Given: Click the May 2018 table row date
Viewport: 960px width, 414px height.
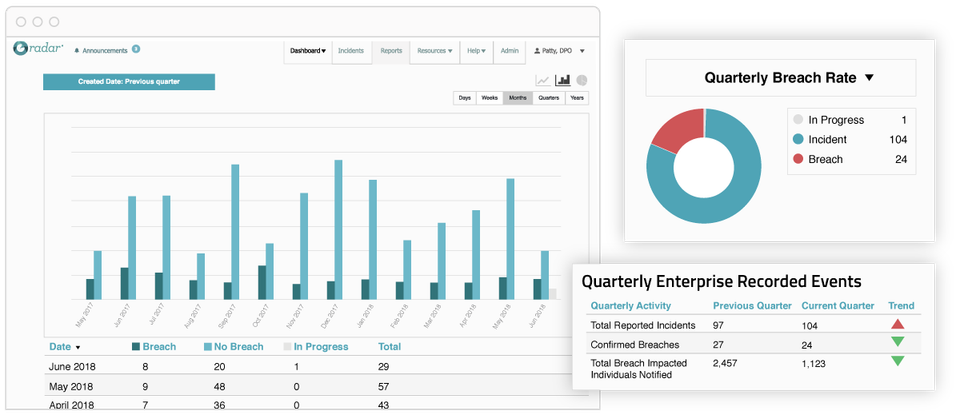Looking at the screenshot, I should pos(70,386).
